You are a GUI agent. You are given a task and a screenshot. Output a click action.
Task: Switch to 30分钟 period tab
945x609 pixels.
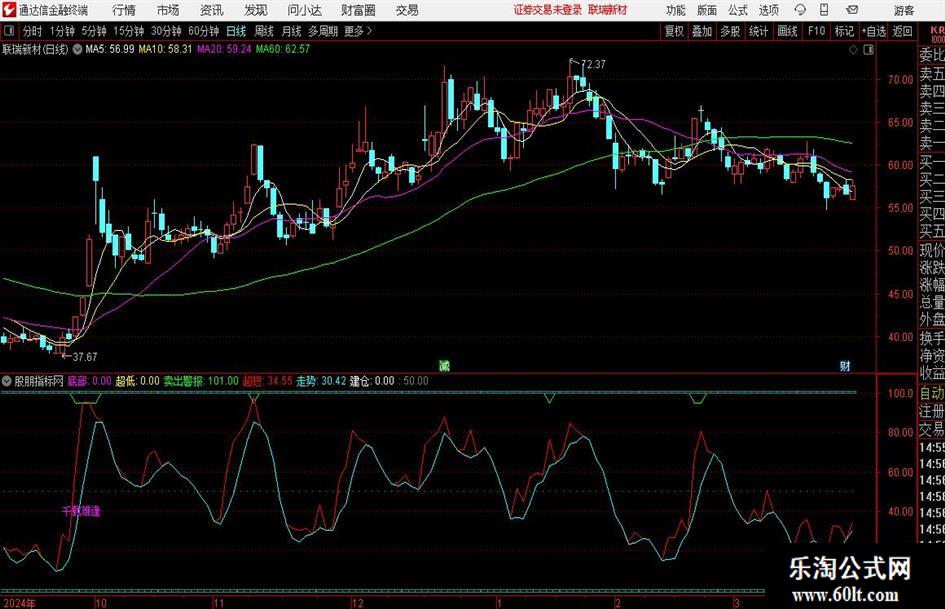pos(166,31)
